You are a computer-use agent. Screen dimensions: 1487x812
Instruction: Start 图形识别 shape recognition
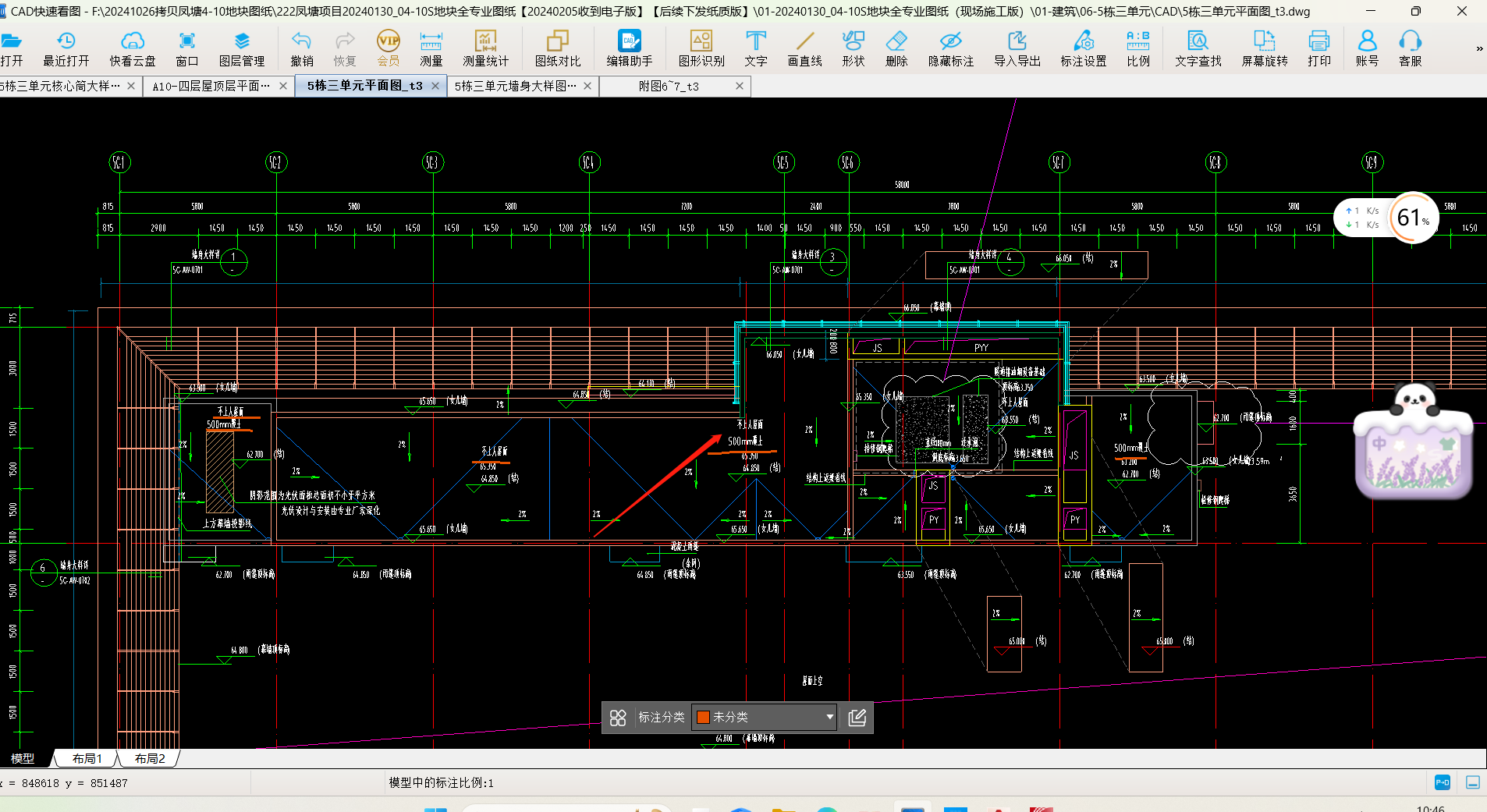[701, 48]
